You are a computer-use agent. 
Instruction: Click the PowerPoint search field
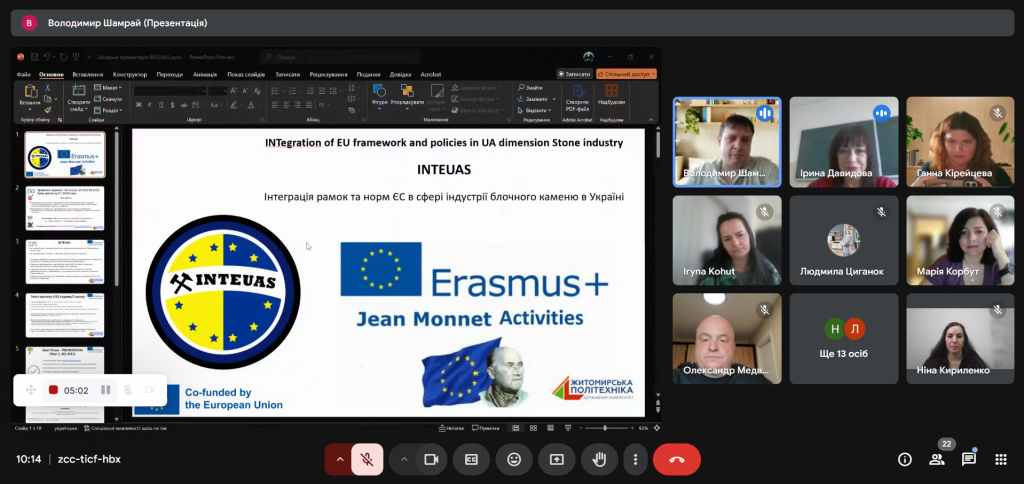(x=340, y=57)
